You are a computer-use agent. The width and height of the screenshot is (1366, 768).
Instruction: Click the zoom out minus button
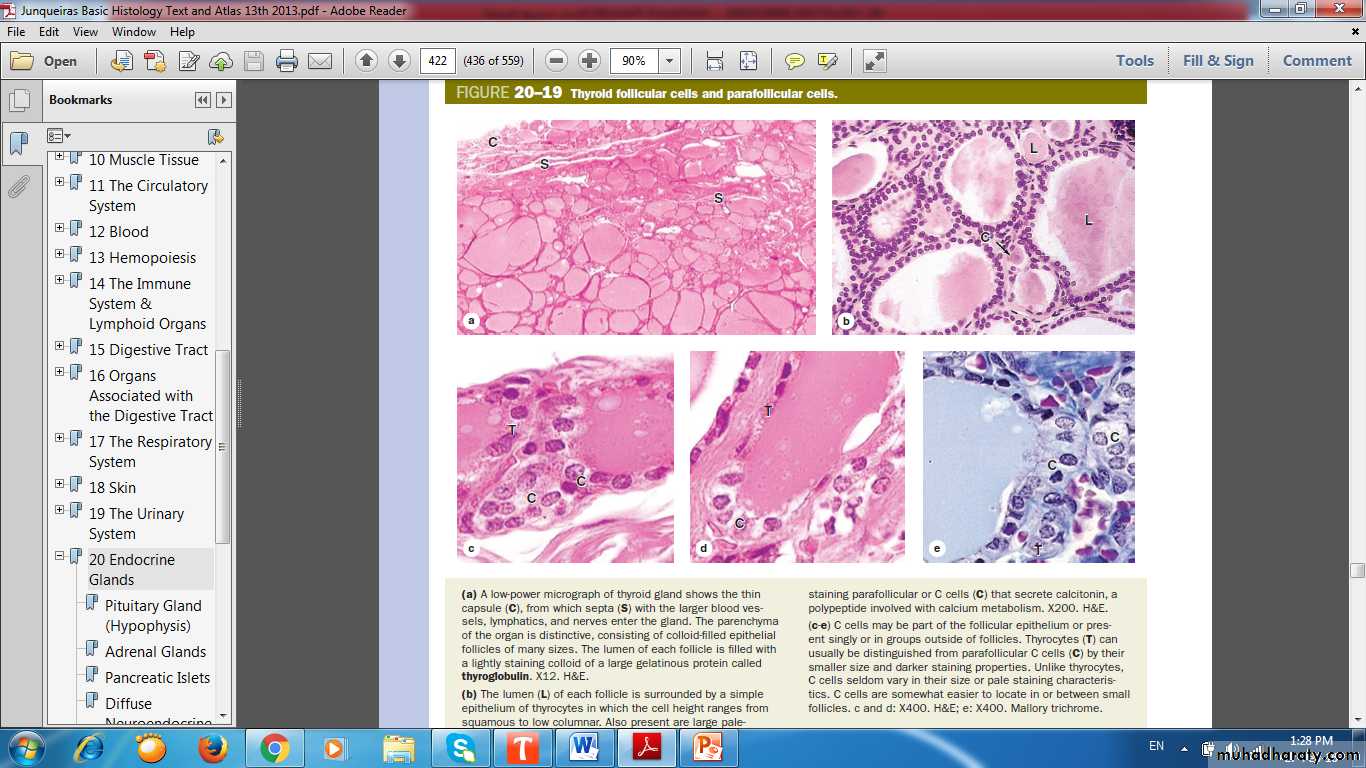[x=557, y=61]
